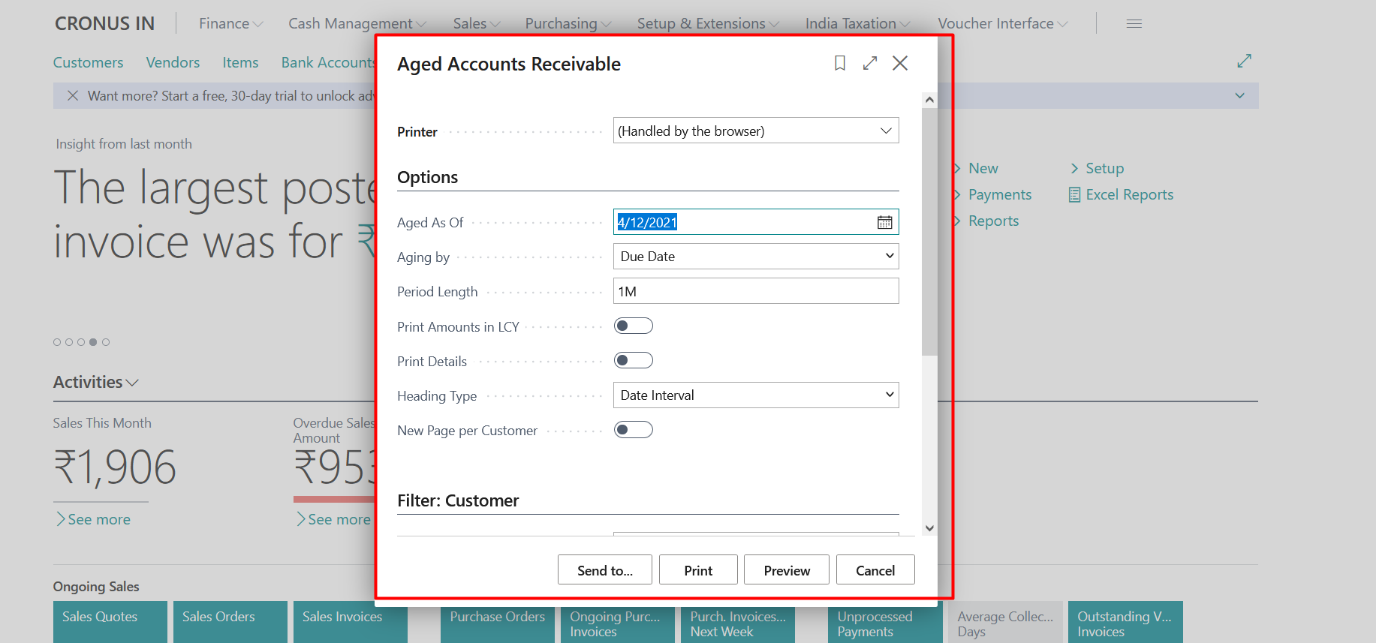Enable New Page per Customer
Viewport: 1376px width, 643px height.
(x=633, y=429)
